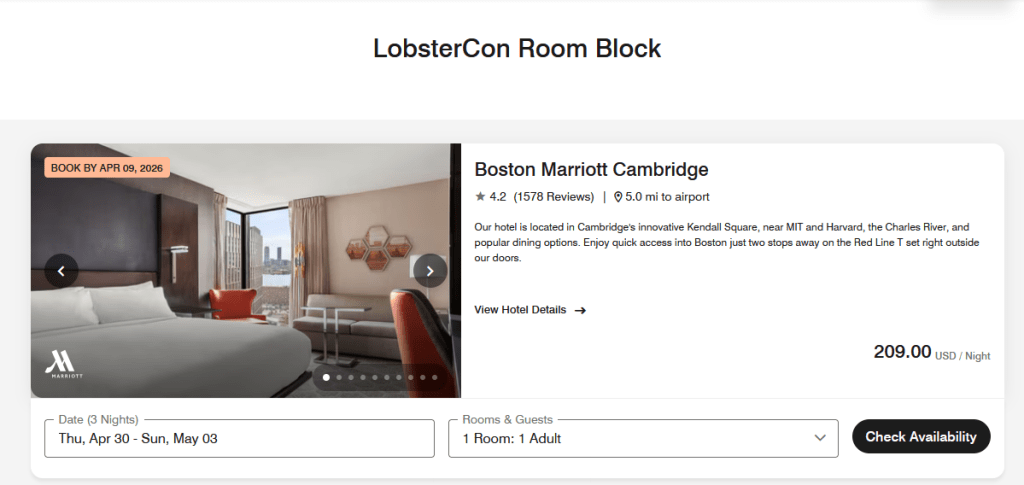Click the Check Availability button
The width and height of the screenshot is (1024, 485).
pos(921,437)
